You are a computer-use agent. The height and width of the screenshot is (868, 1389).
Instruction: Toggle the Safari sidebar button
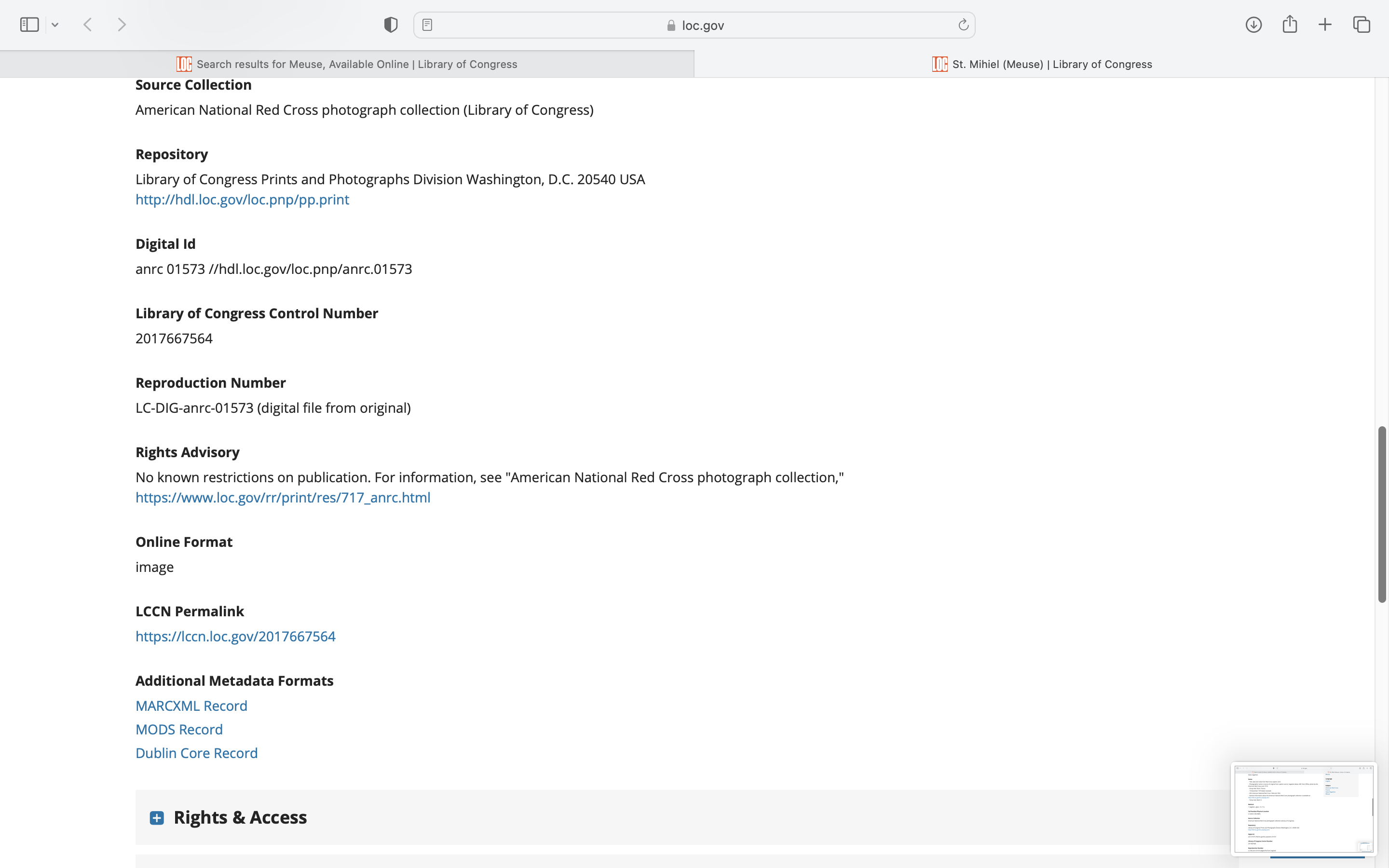coord(29,25)
